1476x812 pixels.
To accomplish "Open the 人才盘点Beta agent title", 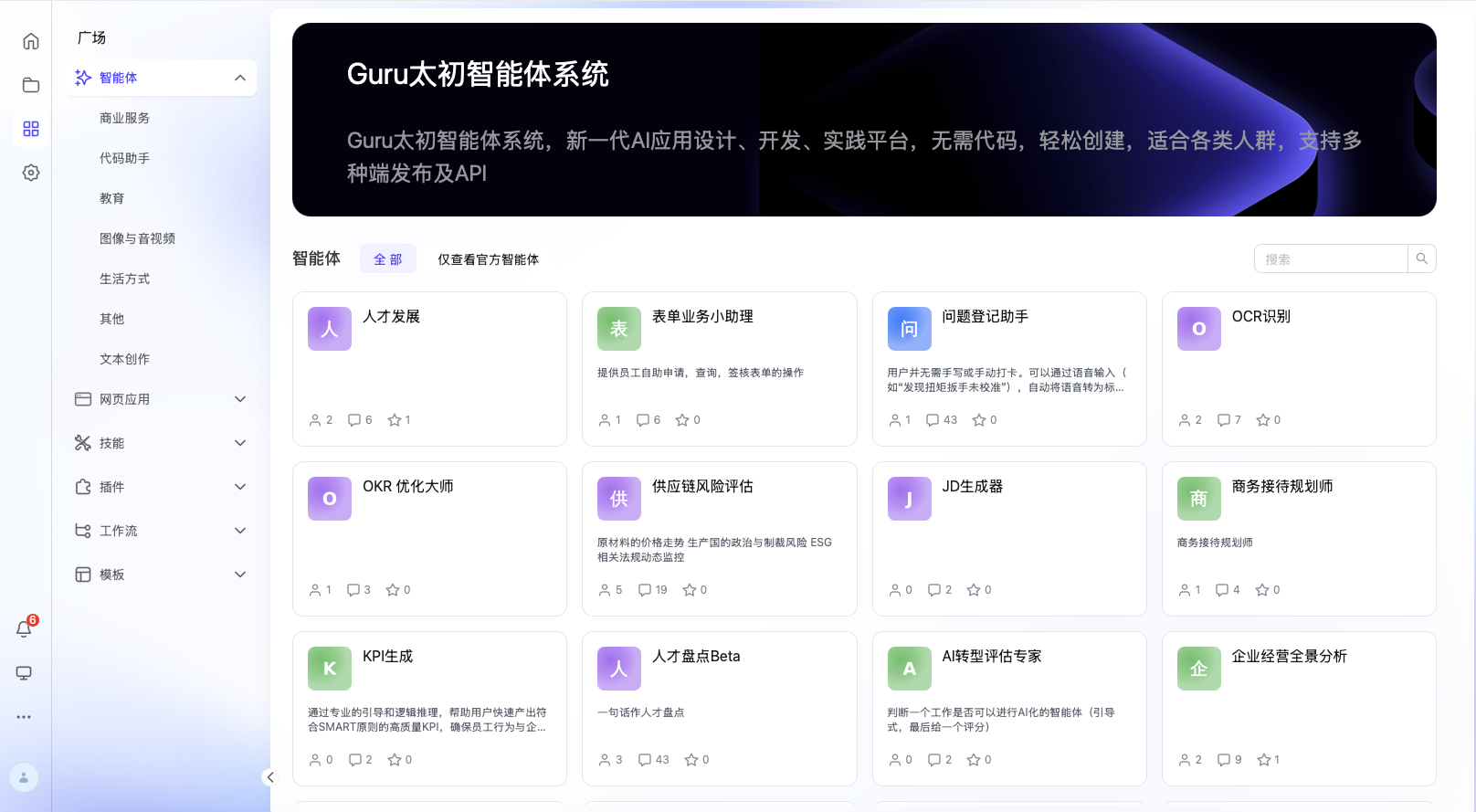I will click(696, 656).
